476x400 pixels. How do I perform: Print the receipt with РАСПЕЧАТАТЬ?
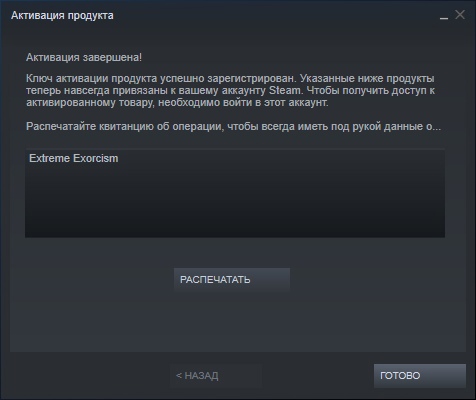pos(232,279)
